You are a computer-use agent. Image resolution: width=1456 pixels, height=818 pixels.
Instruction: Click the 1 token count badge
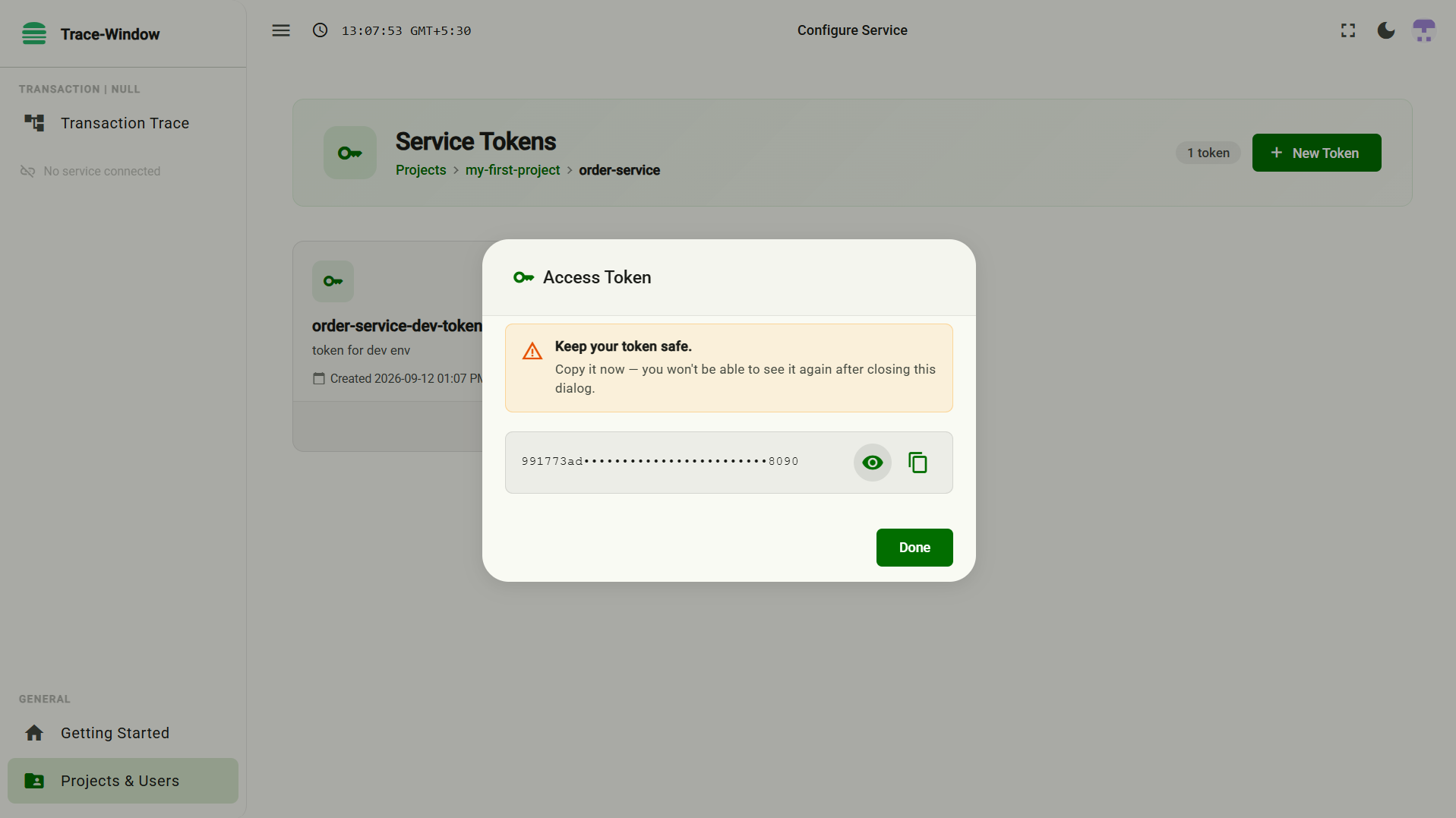(x=1208, y=153)
